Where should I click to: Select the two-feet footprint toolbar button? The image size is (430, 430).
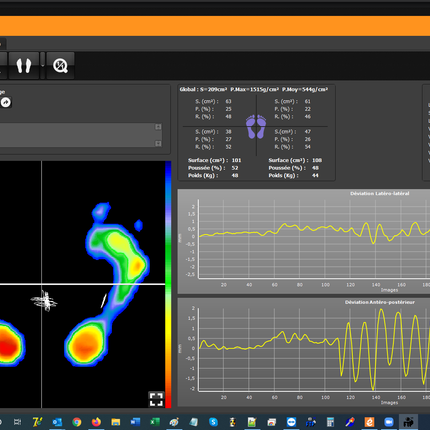(24, 65)
